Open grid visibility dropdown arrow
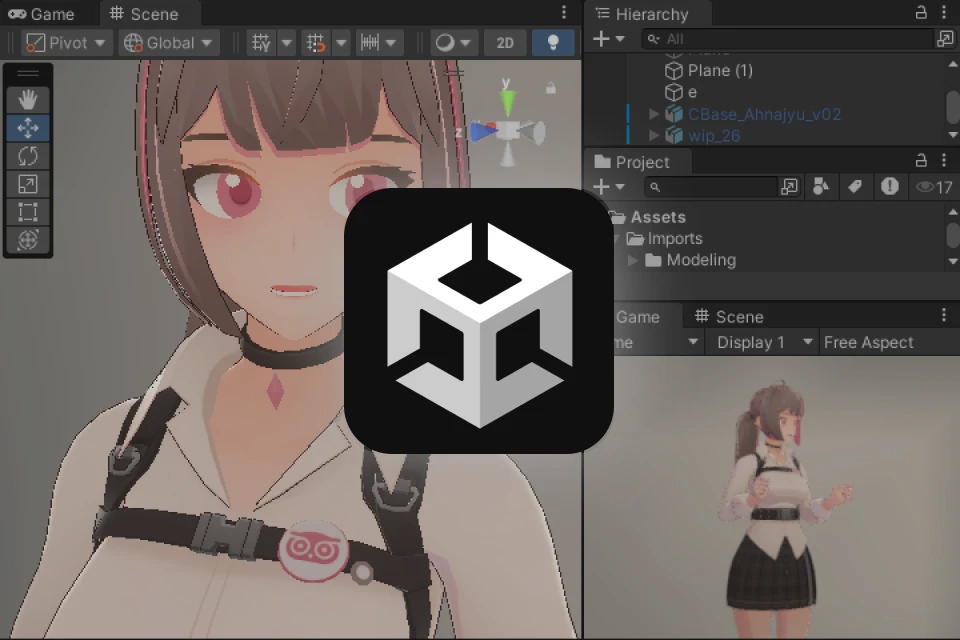The image size is (960, 640). (x=286, y=43)
